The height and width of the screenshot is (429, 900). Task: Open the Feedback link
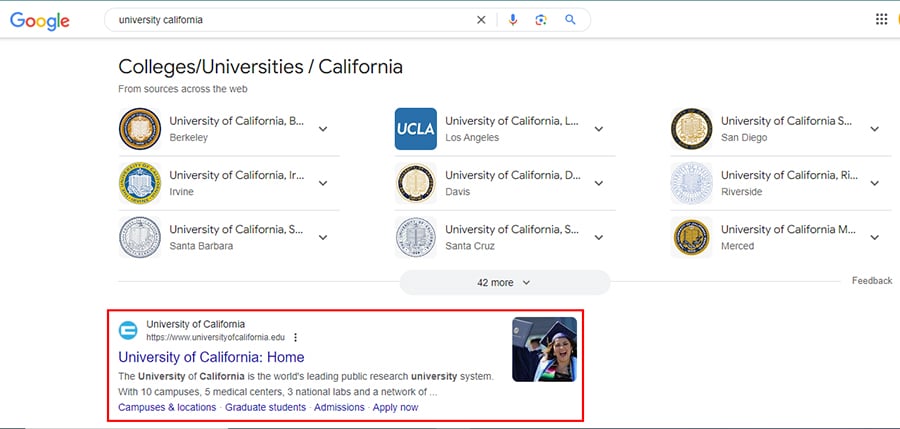pos(872,281)
